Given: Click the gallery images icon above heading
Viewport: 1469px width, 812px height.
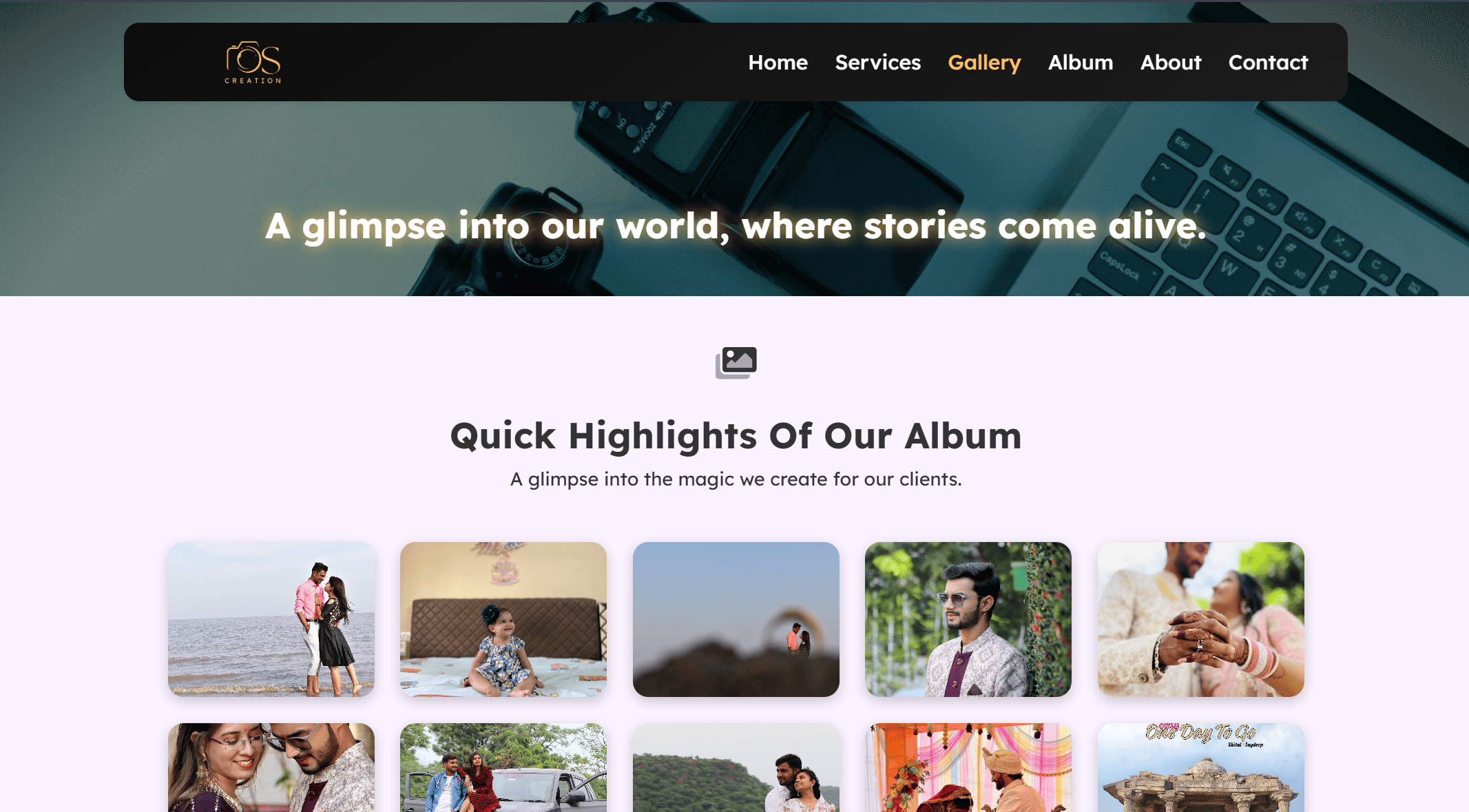Looking at the screenshot, I should point(736,362).
